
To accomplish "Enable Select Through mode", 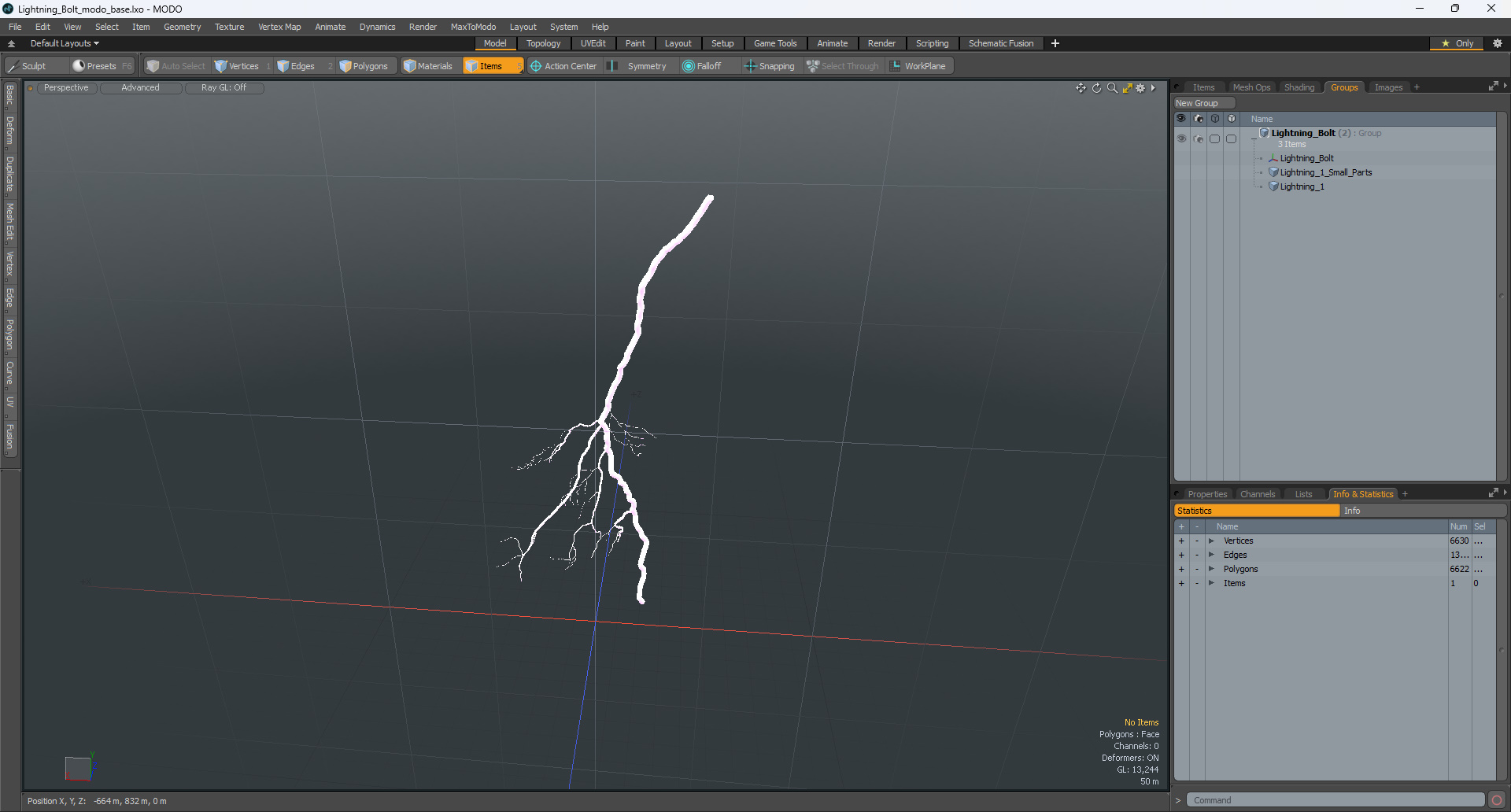I will [x=843, y=66].
